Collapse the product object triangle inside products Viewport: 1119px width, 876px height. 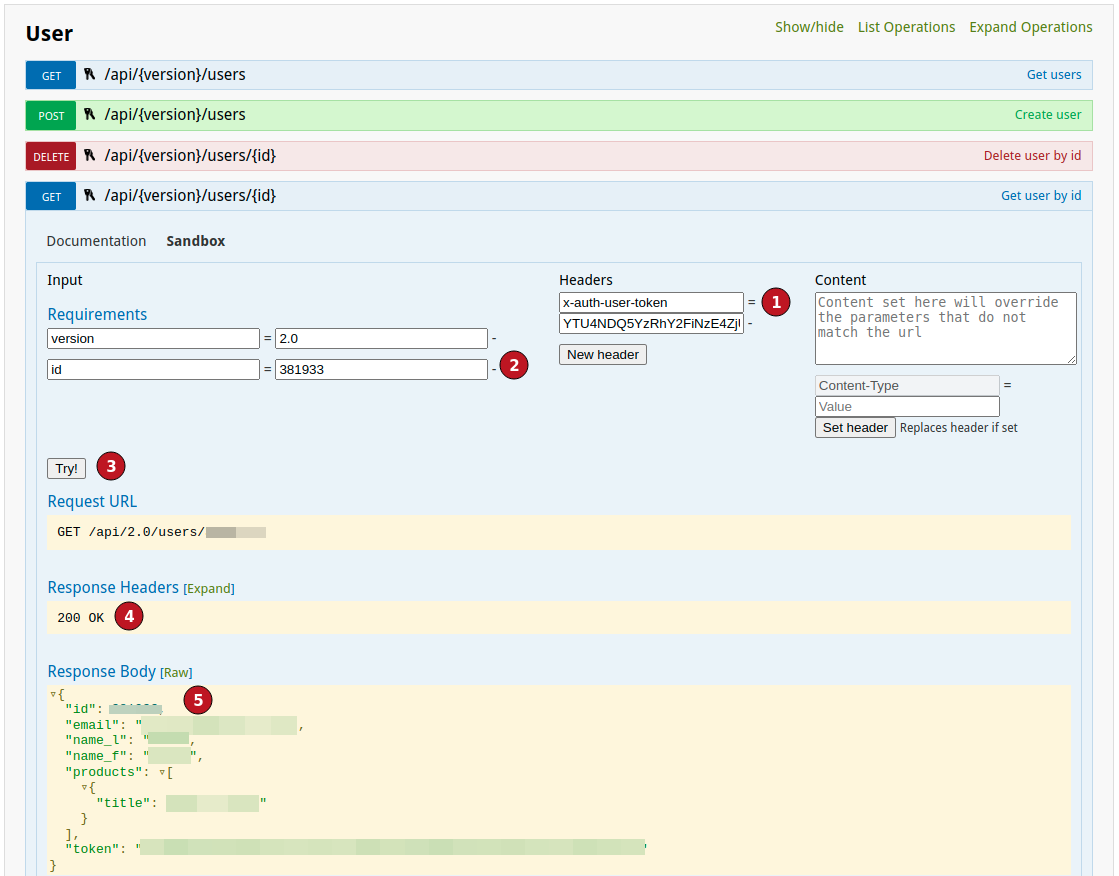(84, 787)
